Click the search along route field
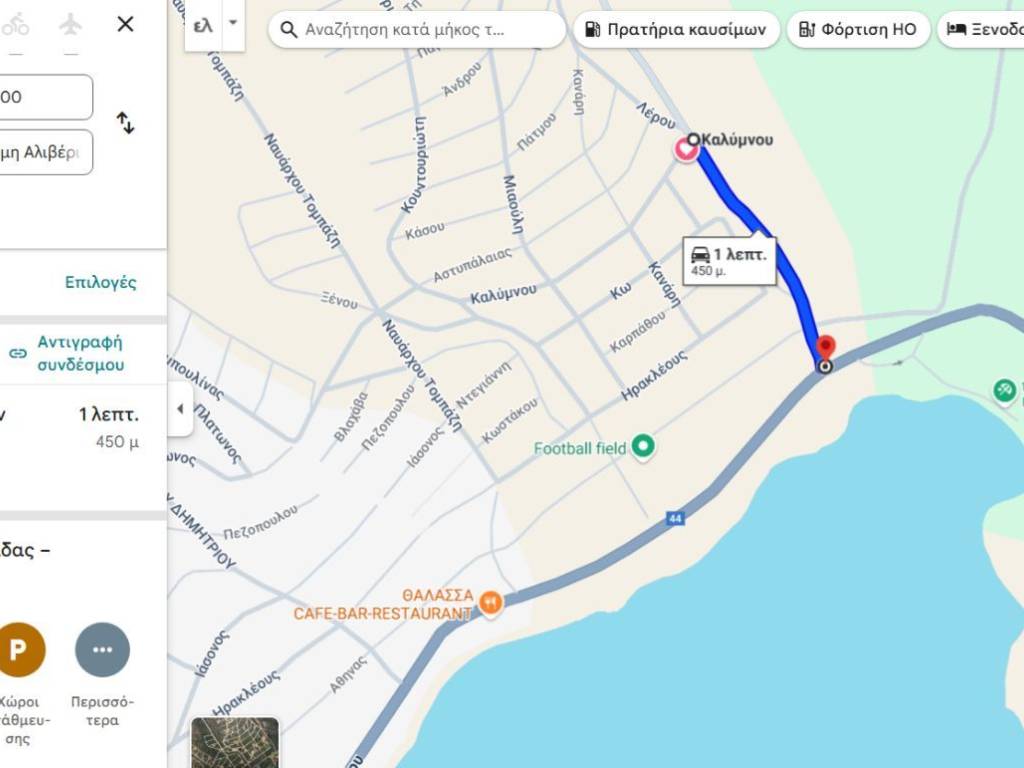 417,29
